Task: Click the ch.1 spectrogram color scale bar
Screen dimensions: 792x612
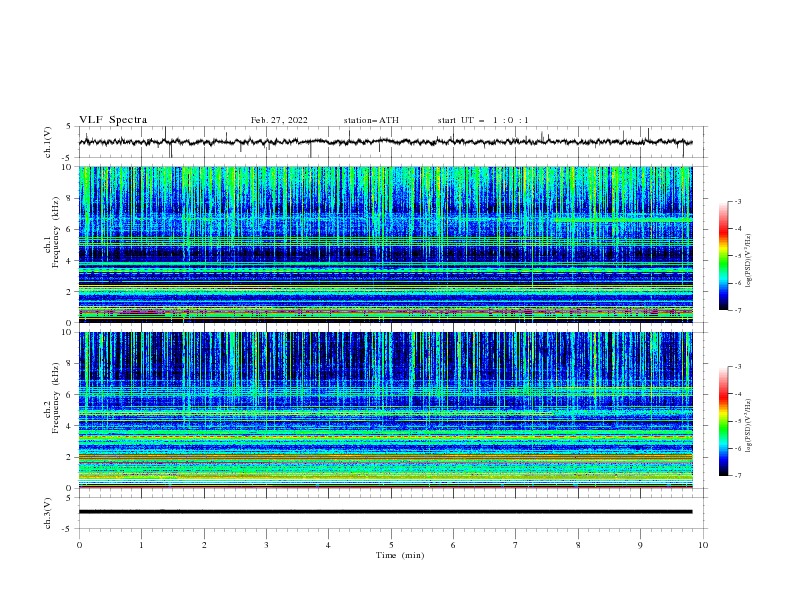Action: click(x=724, y=256)
